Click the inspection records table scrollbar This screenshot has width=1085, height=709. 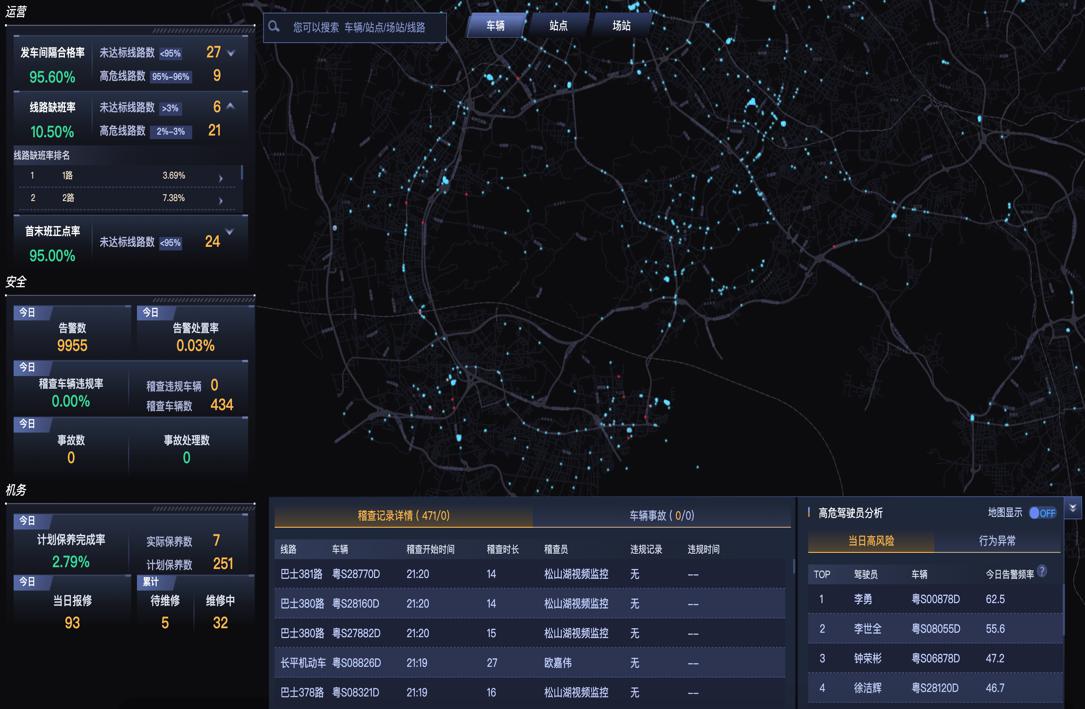coord(794,567)
